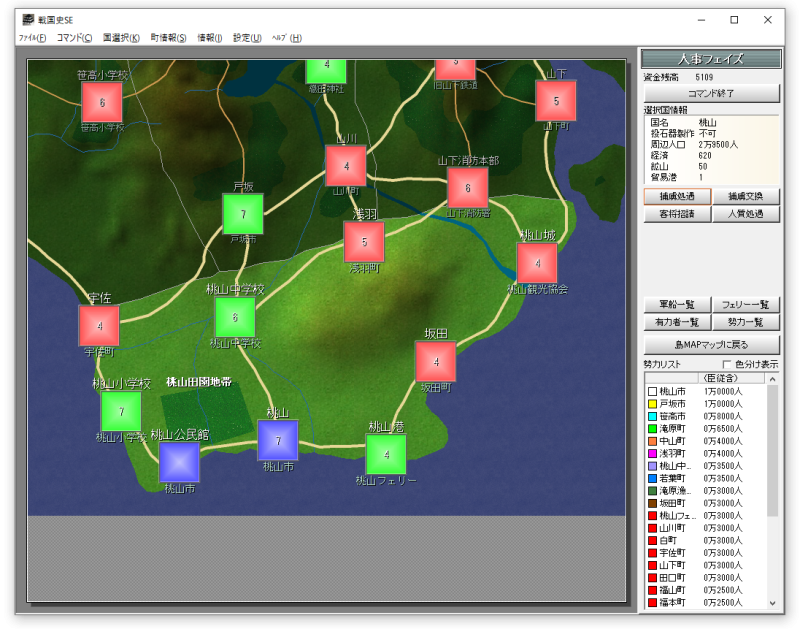Select the red 山下消防本部 square
Screen dimensions: 800x629
[467, 188]
